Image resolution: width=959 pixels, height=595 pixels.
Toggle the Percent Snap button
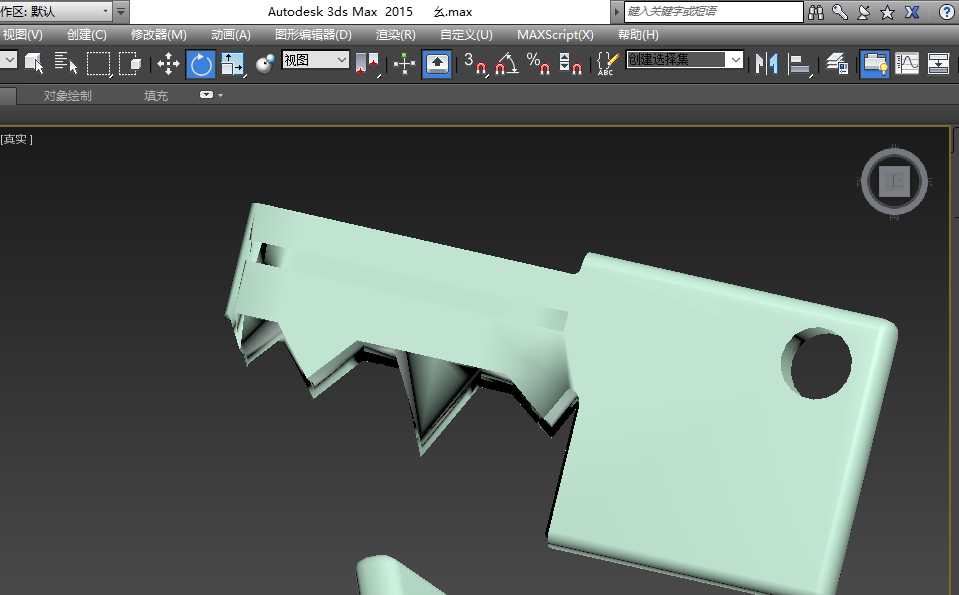539,65
